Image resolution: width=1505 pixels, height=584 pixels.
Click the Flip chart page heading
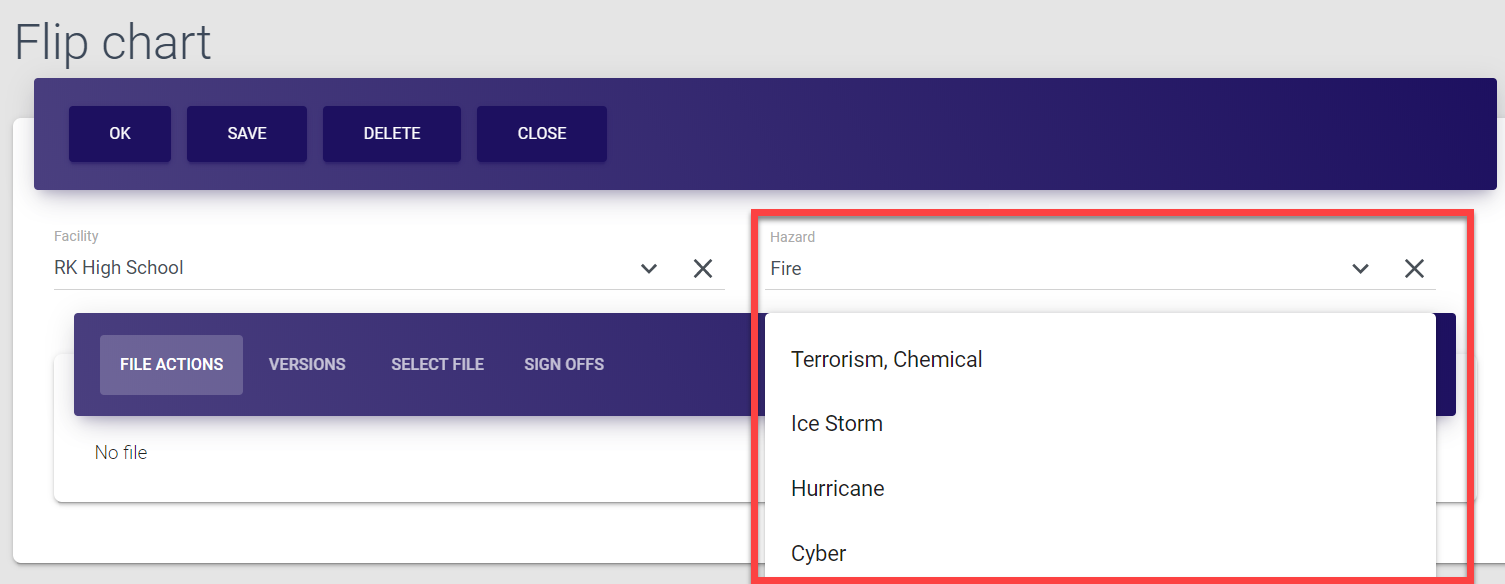point(113,42)
